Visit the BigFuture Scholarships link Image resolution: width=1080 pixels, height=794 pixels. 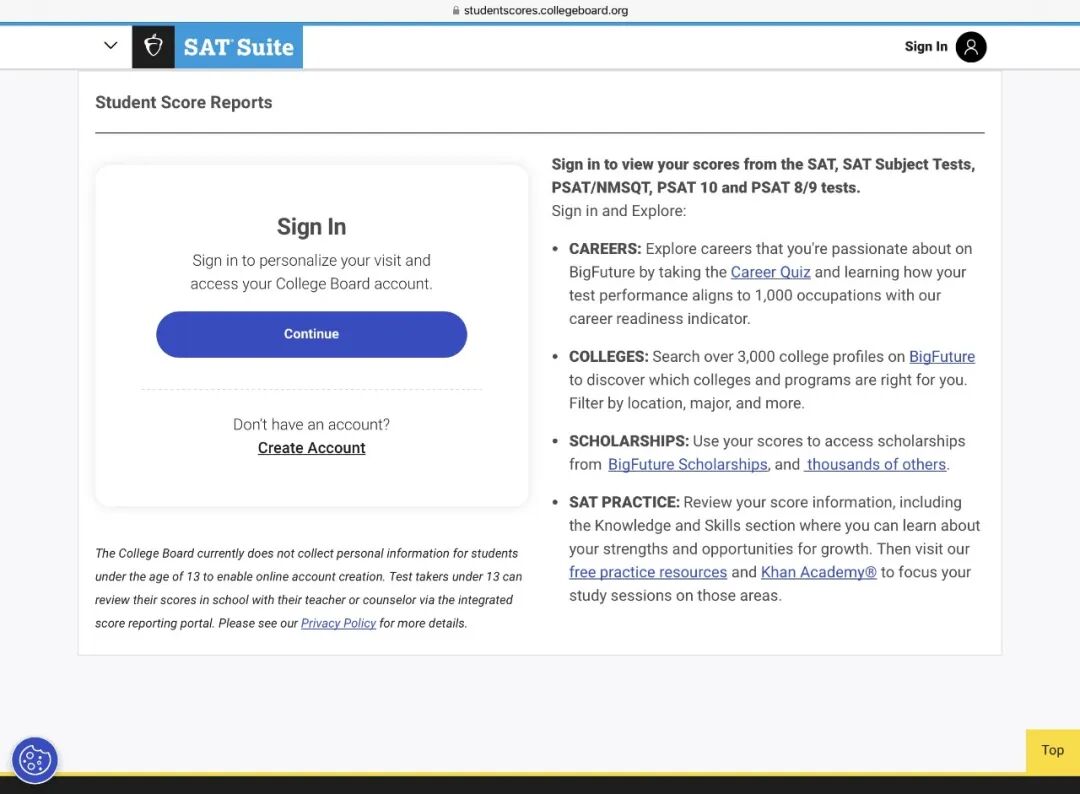[687, 465]
